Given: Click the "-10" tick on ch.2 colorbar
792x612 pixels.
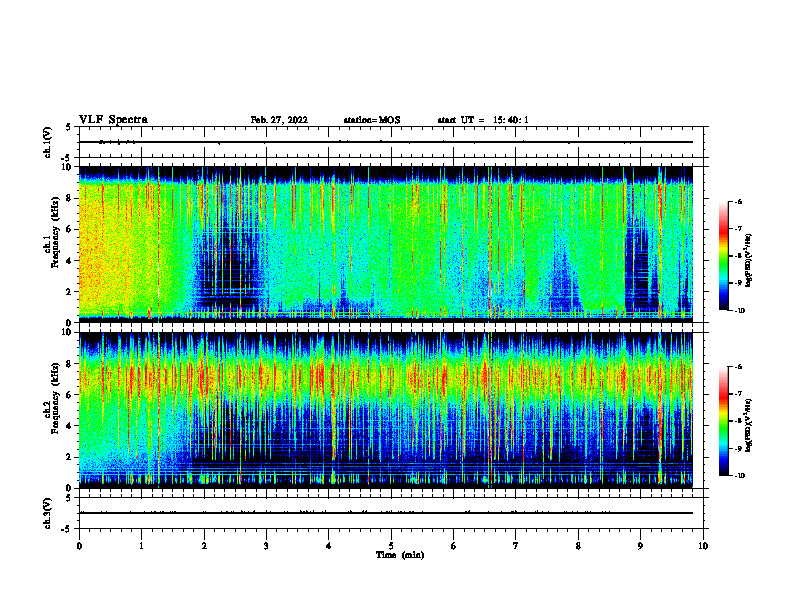Looking at the screenshot, I should [x=739, y=476].
